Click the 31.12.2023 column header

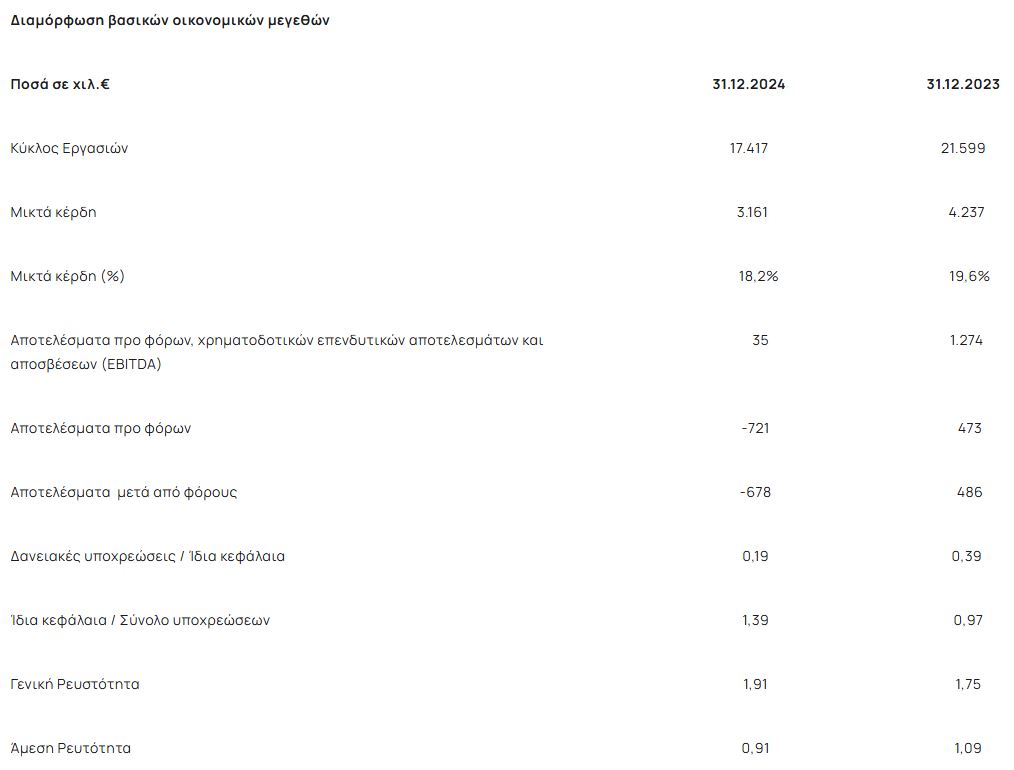pyautogui.click(x=963, y=84)
